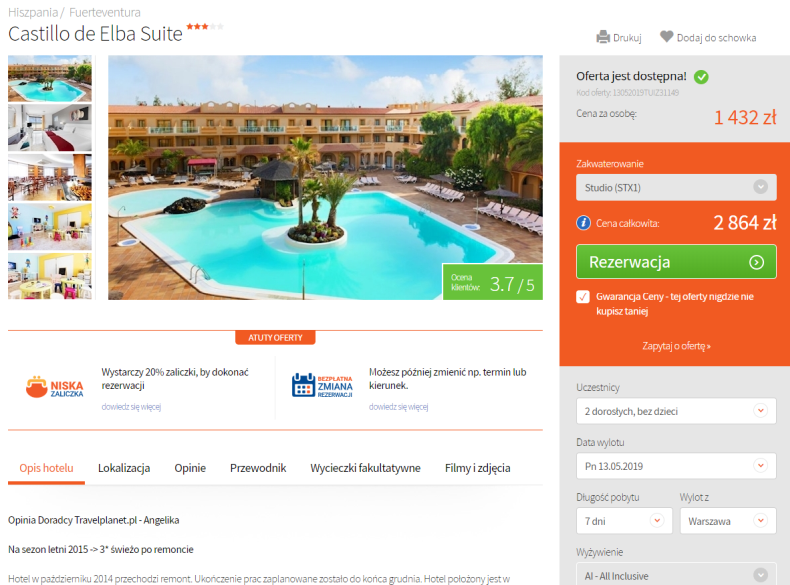Screen dimensions: 790x585
Task: Expand the Długość pobytu 7 dni dropdown
Action: [624, 521]
